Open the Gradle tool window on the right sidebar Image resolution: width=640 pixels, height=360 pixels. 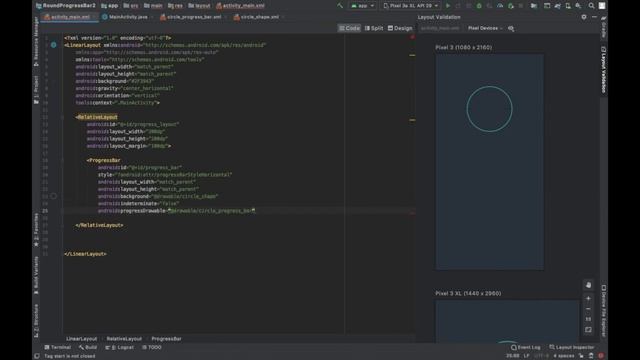pyautogui.click(x=604, y=27)
